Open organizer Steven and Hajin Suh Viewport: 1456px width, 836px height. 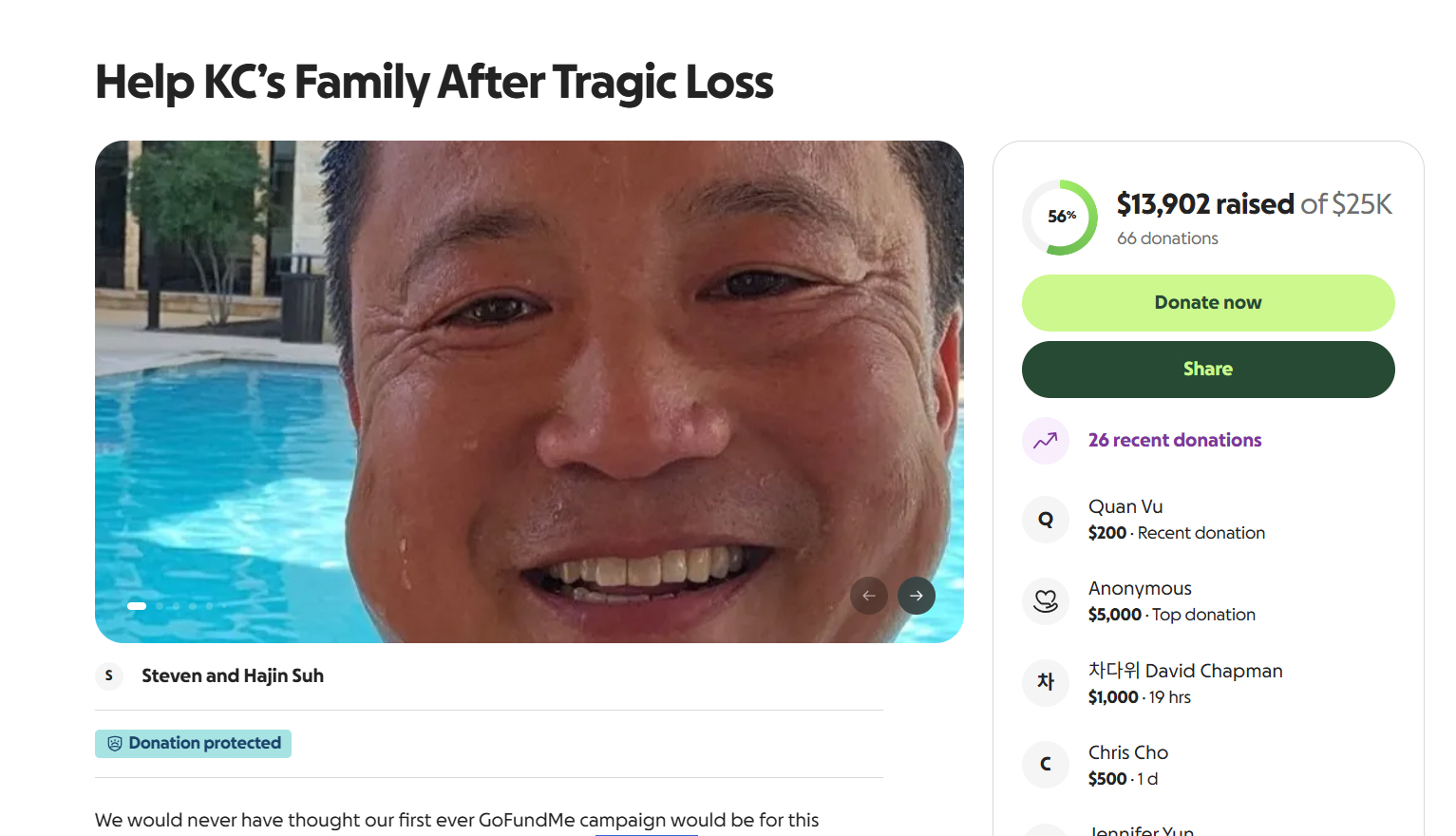pyautogui.click(x=233, y=675)
